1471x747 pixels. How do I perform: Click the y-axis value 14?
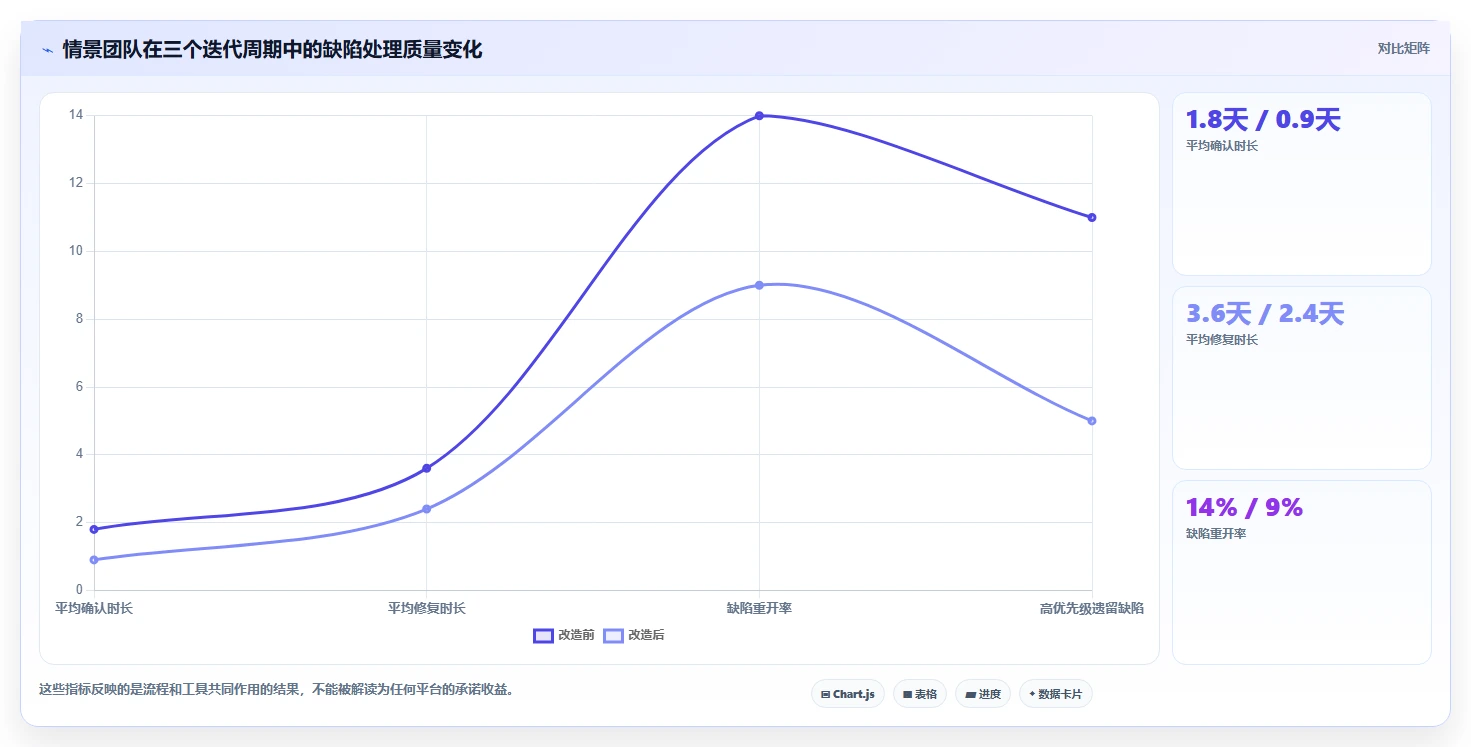[76, 115]
